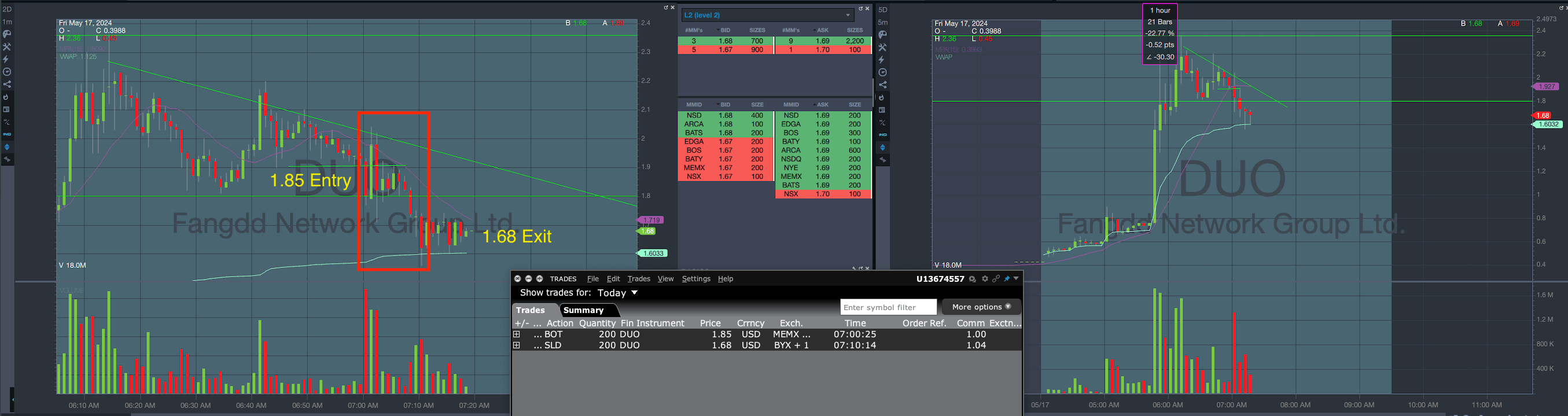The image size is (1568, 416).
Task: Open drawing tools on the left chart
Action: pos(7,47)
